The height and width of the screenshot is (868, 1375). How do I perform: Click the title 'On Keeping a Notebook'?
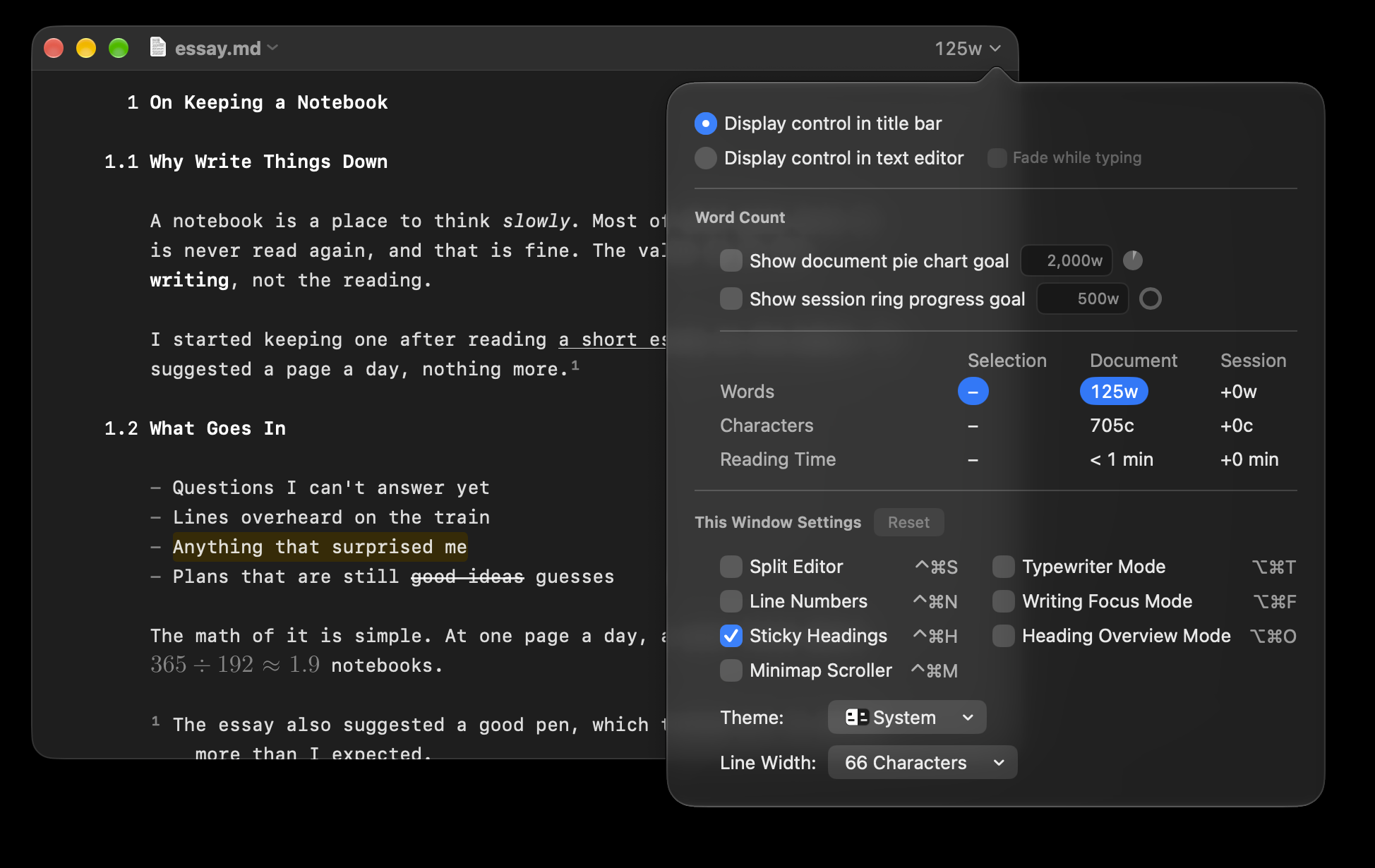pyautogui.click(x=268, y=102)
